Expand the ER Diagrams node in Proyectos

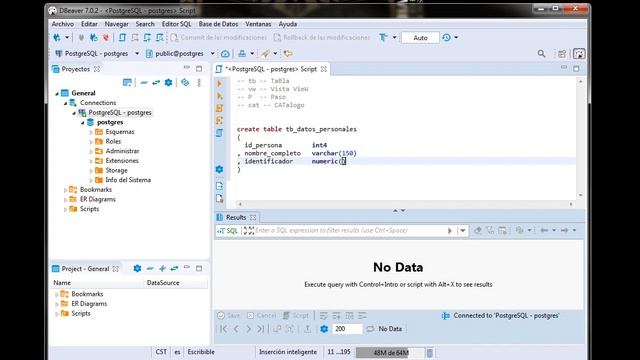click(66, 200)
